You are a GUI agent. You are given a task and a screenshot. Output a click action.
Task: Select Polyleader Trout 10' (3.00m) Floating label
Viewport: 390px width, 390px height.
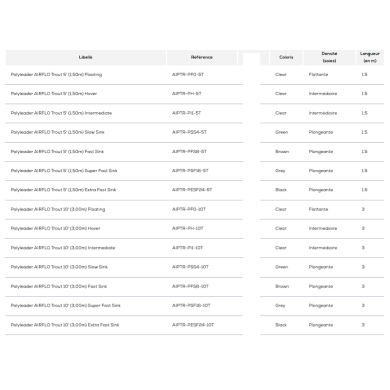(x=58, y=209)
